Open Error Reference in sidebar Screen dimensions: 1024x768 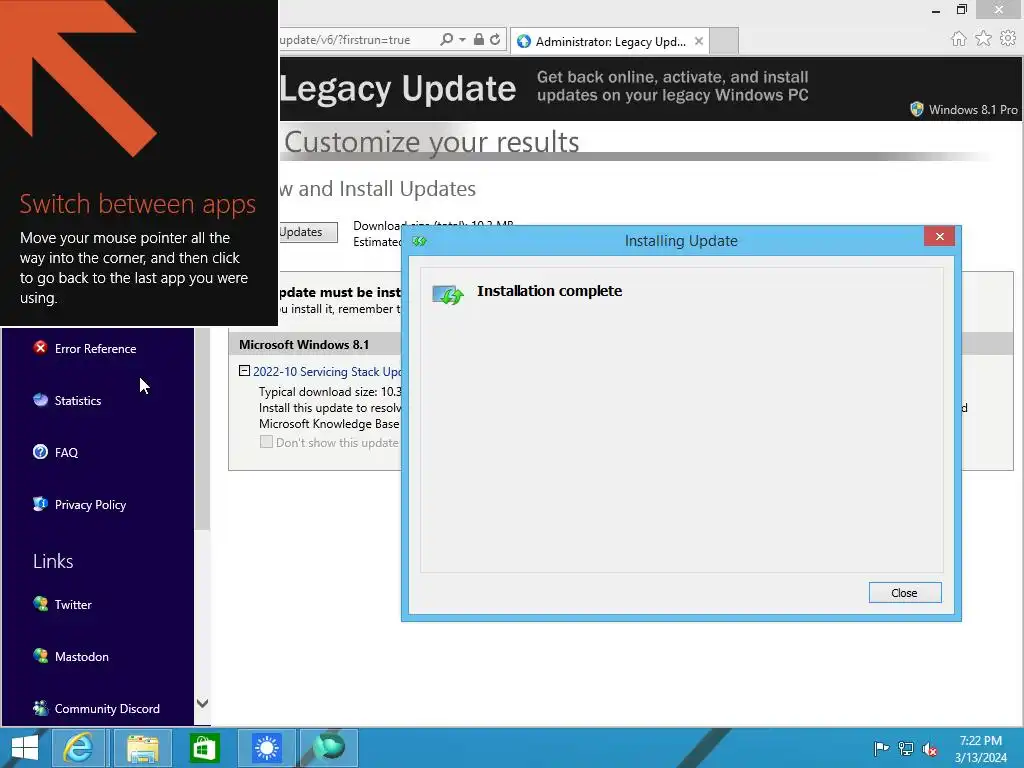pos(95,349)
